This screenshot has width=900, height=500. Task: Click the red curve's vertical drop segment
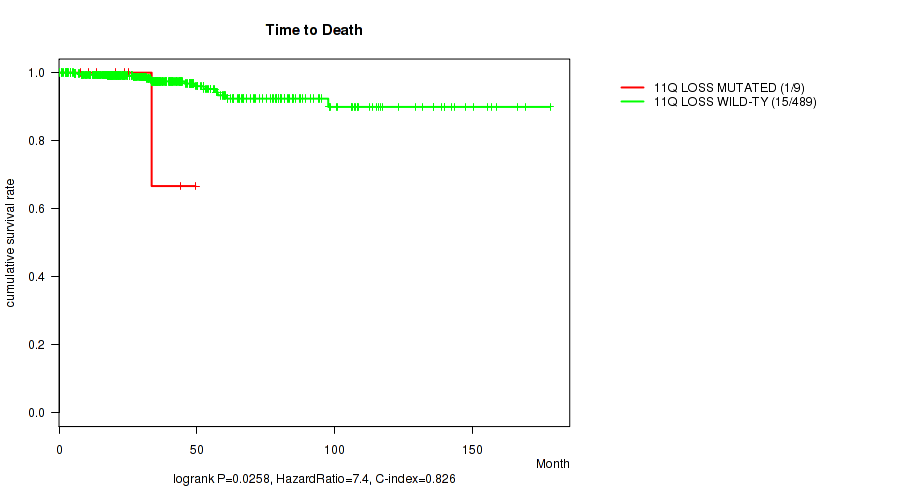pyautogui.click(x=151, y=130)
